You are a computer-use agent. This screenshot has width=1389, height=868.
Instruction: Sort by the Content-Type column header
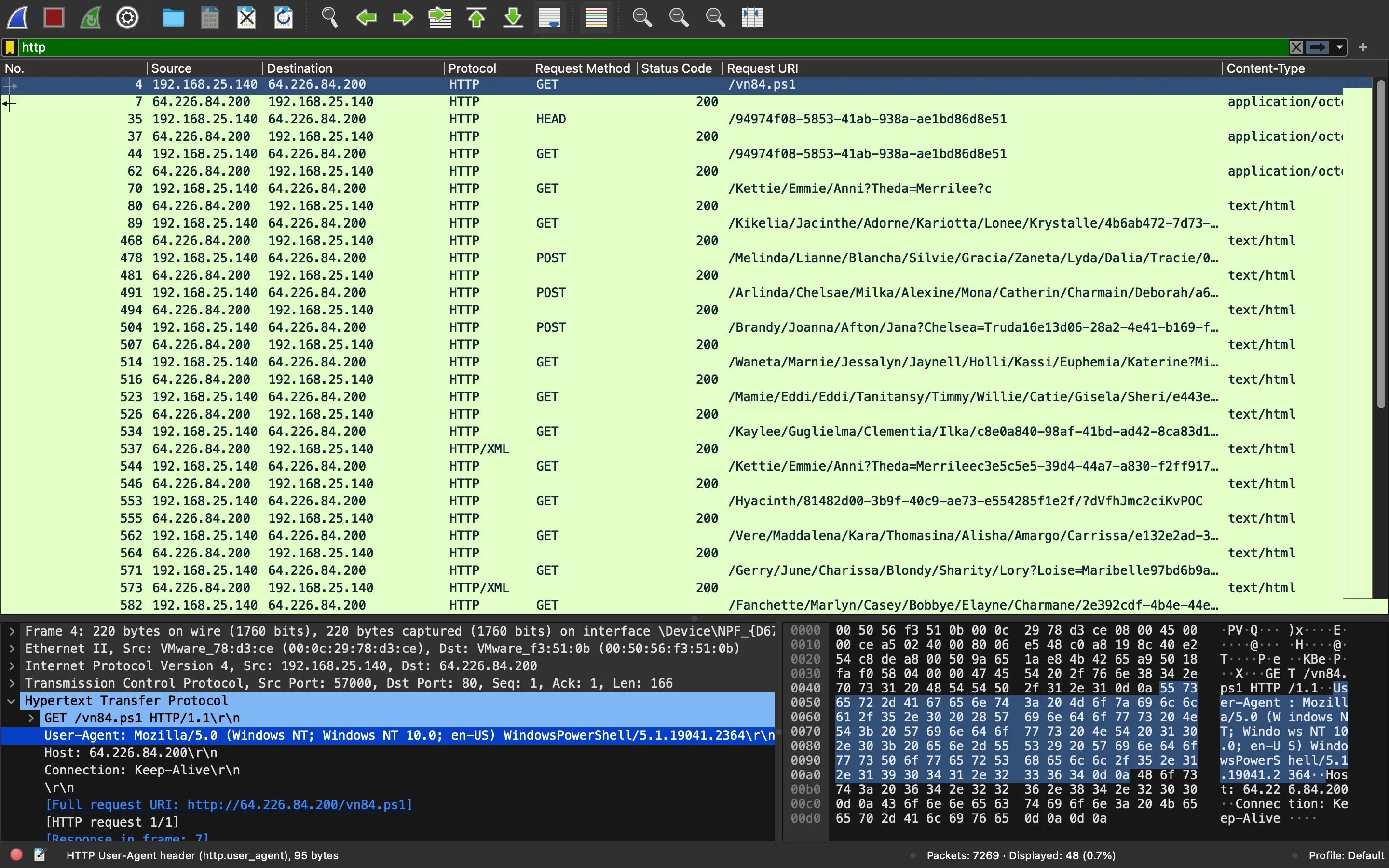coord(1283,68)
